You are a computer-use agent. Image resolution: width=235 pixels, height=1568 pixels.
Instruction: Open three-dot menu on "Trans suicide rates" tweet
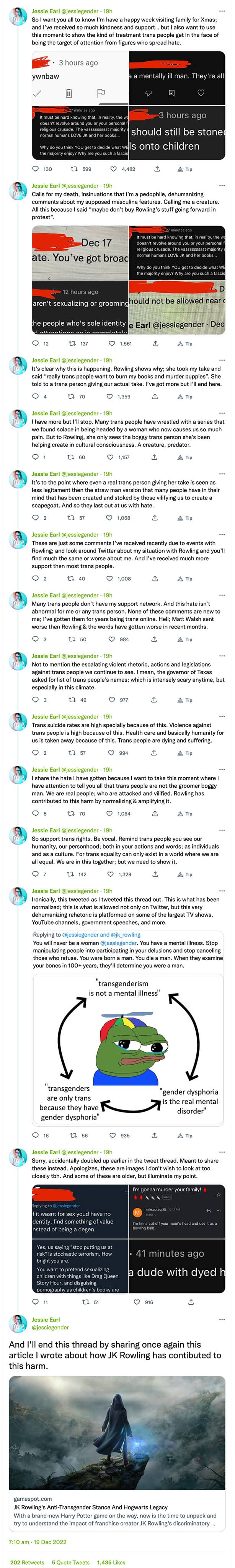[x=222, y=716]
